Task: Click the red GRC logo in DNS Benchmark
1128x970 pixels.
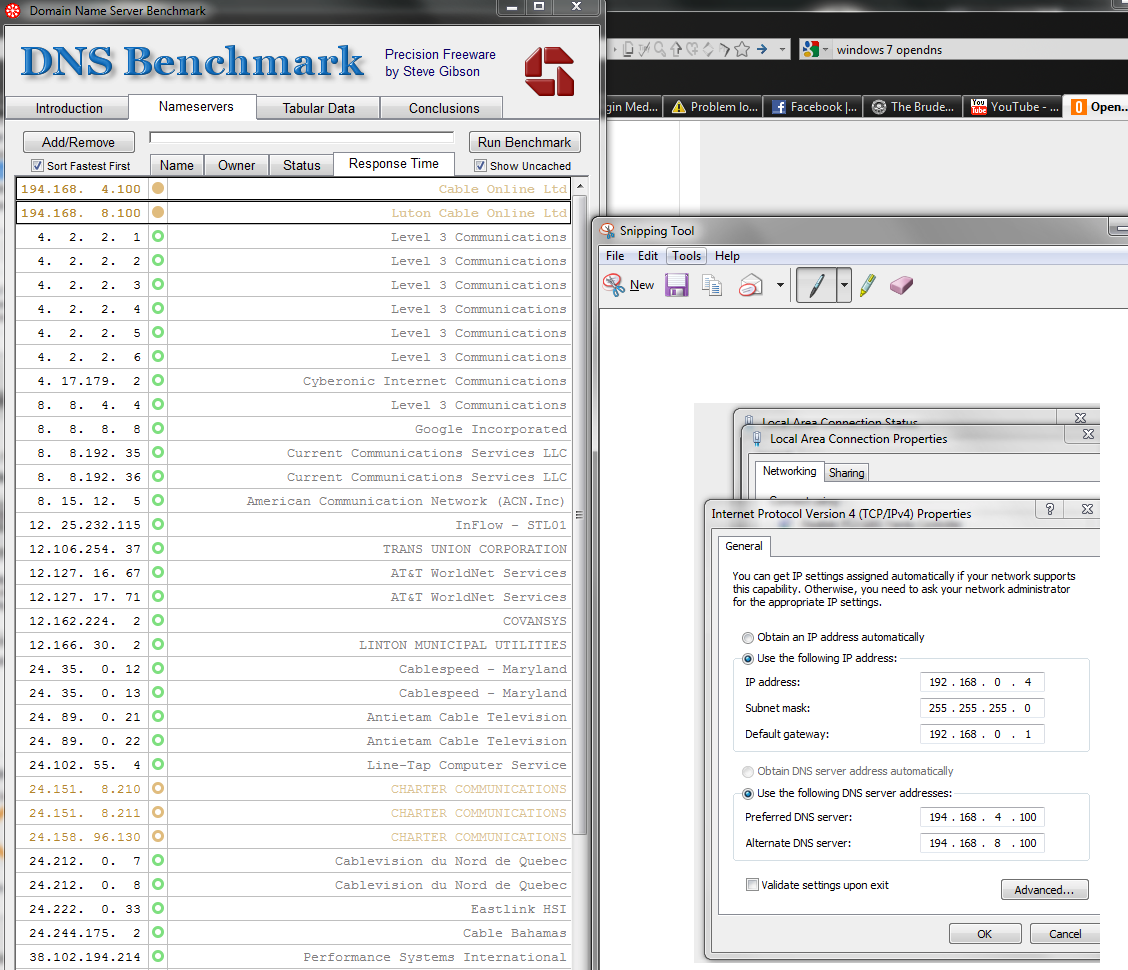Action: point(549,71)
